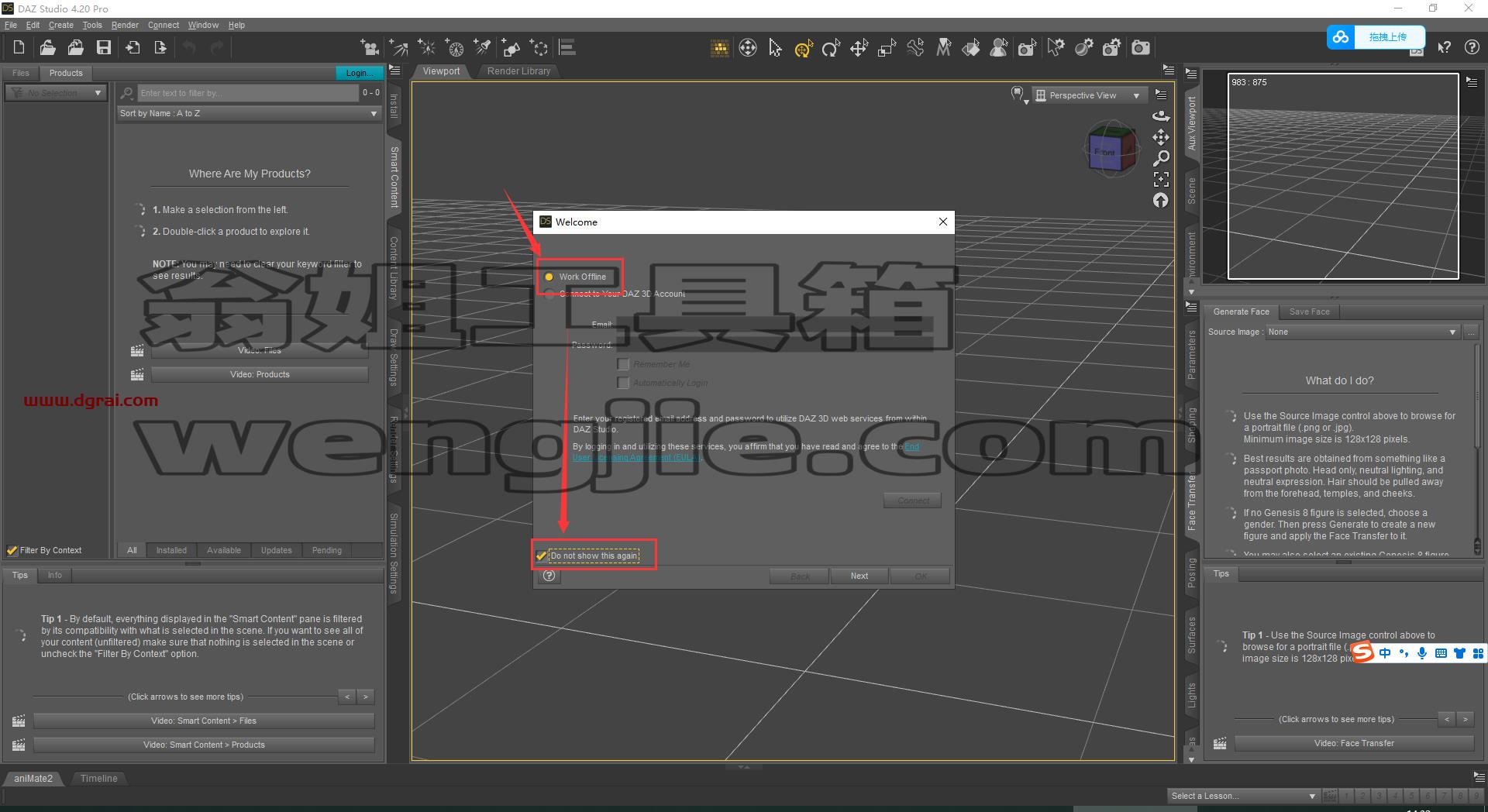Open the What's This help pointer

click(x=1444, y=47)
